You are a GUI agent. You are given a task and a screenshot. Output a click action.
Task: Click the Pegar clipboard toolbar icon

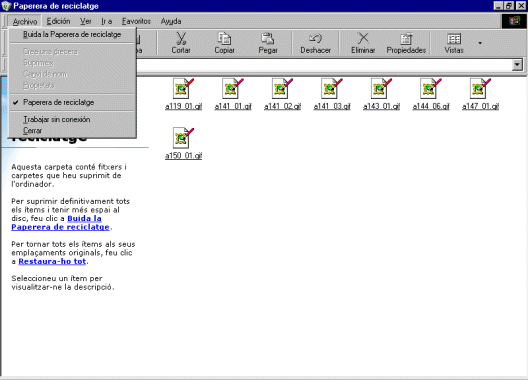click(x=268, y=38)
